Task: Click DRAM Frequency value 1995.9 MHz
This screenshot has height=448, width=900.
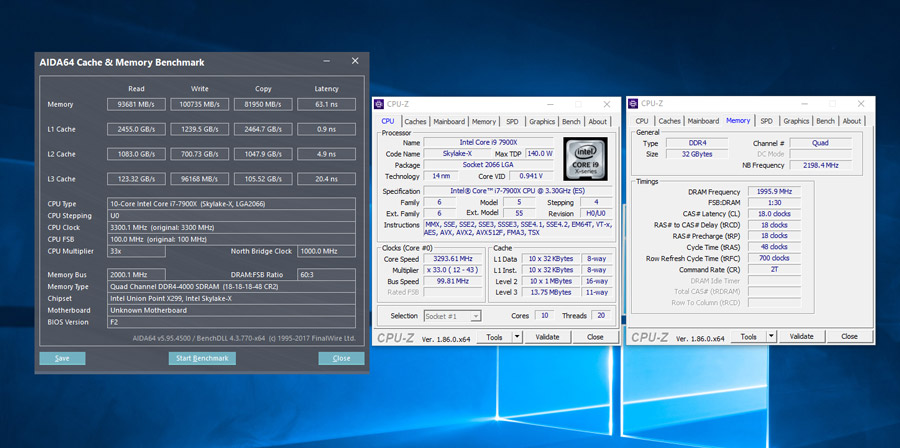Action: coord(774,192)
